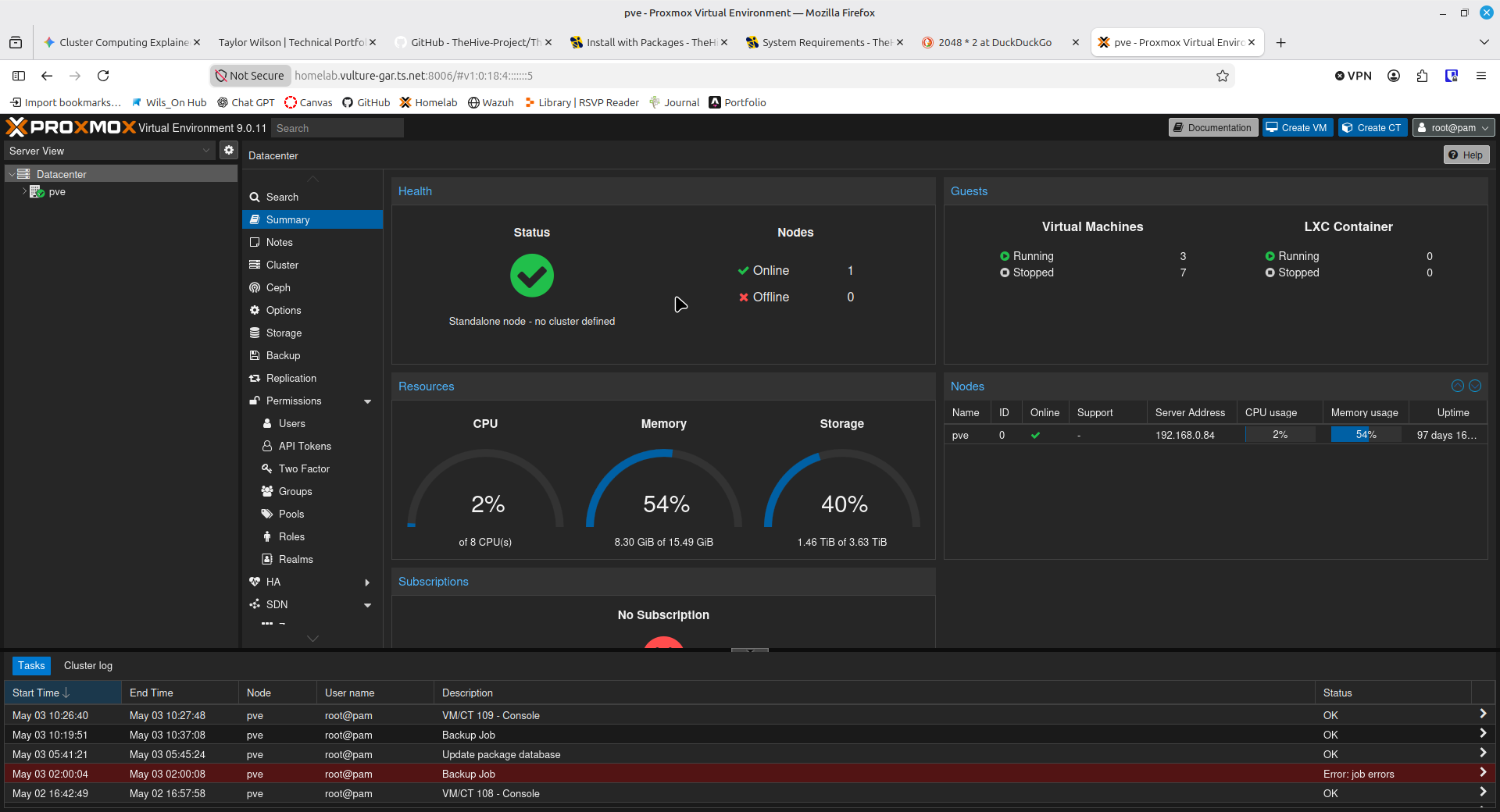Open the Server View gear settings
The height and width of the screenshot is (812, 1500).
pyautogui.click(x=228, y=150)
